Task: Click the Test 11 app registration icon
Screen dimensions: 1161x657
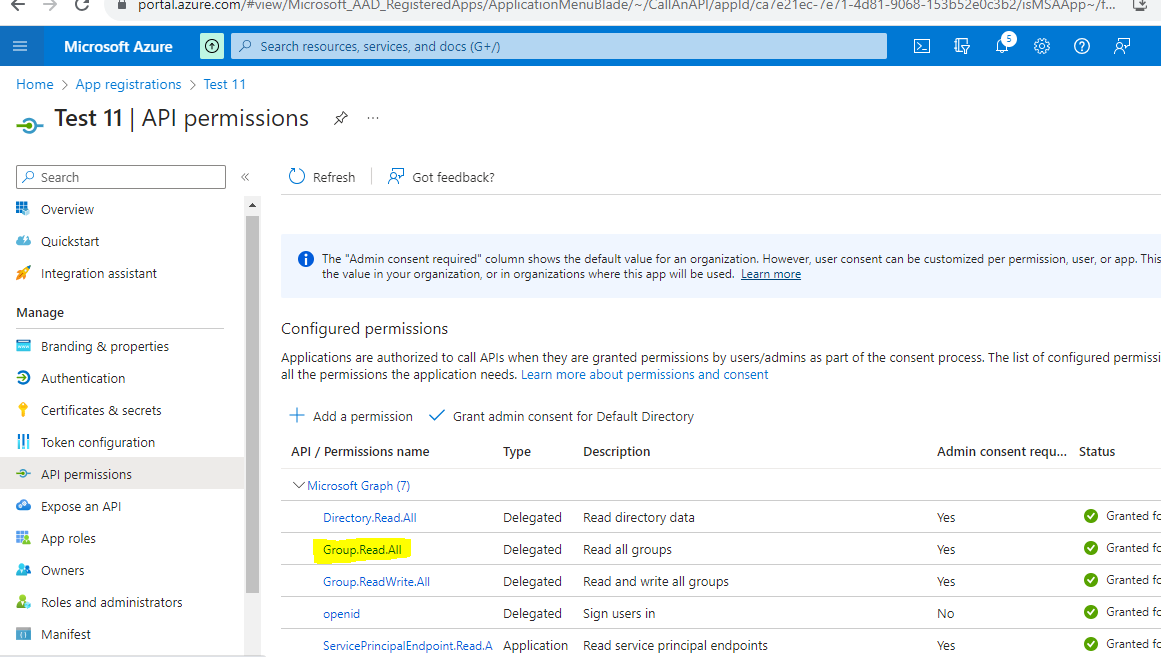Action: click(x=30, y=125)
